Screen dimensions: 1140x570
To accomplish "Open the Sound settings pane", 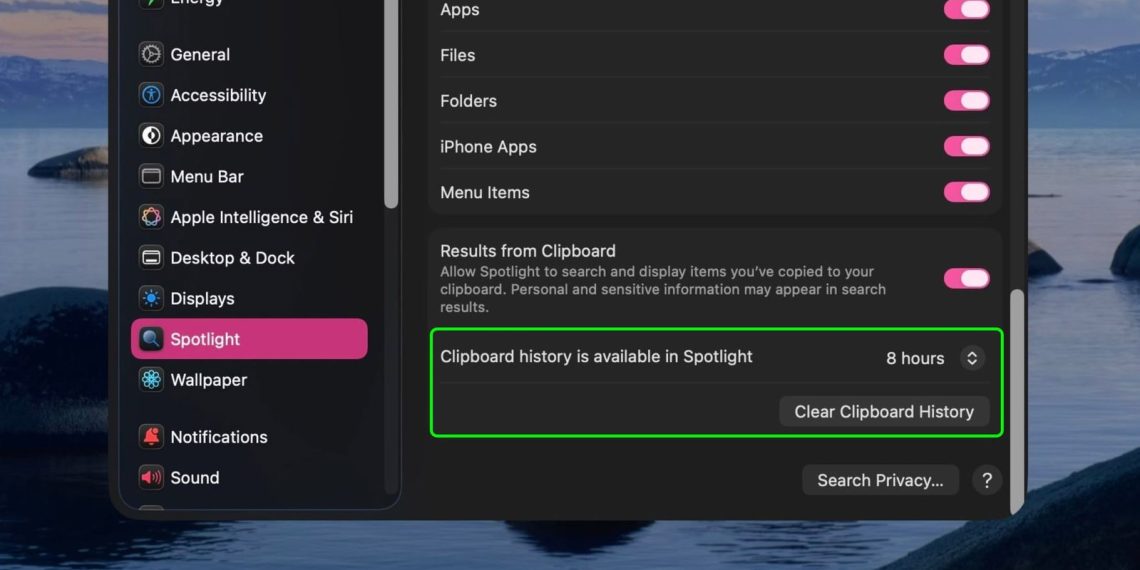I will click(x=194, y=478).
